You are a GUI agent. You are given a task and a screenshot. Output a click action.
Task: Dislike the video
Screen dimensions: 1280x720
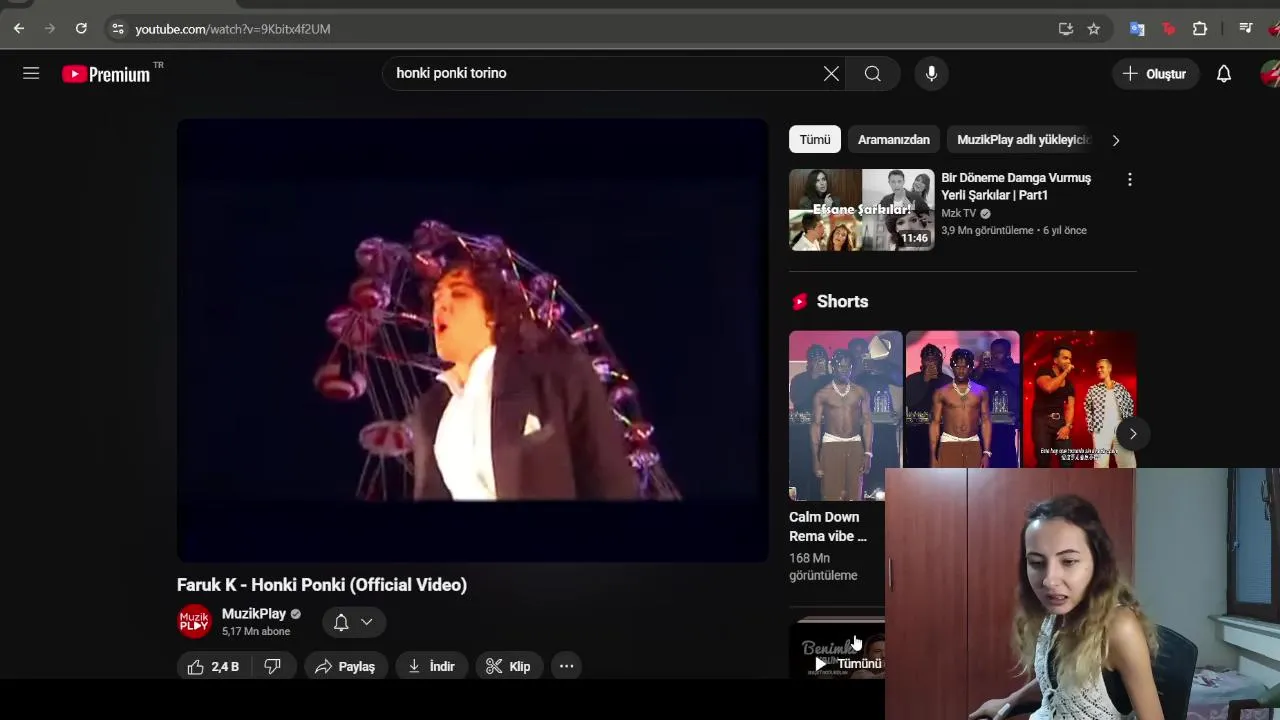(272, 666)
